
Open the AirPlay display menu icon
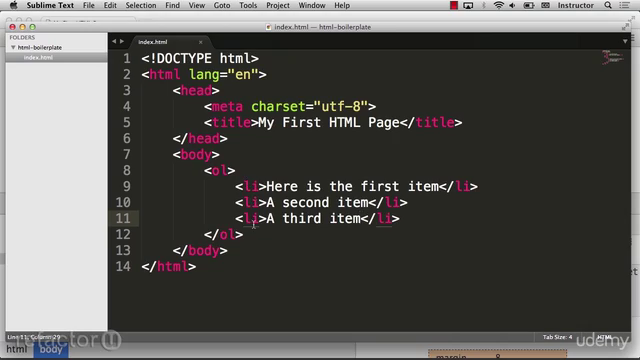(468, 5)
